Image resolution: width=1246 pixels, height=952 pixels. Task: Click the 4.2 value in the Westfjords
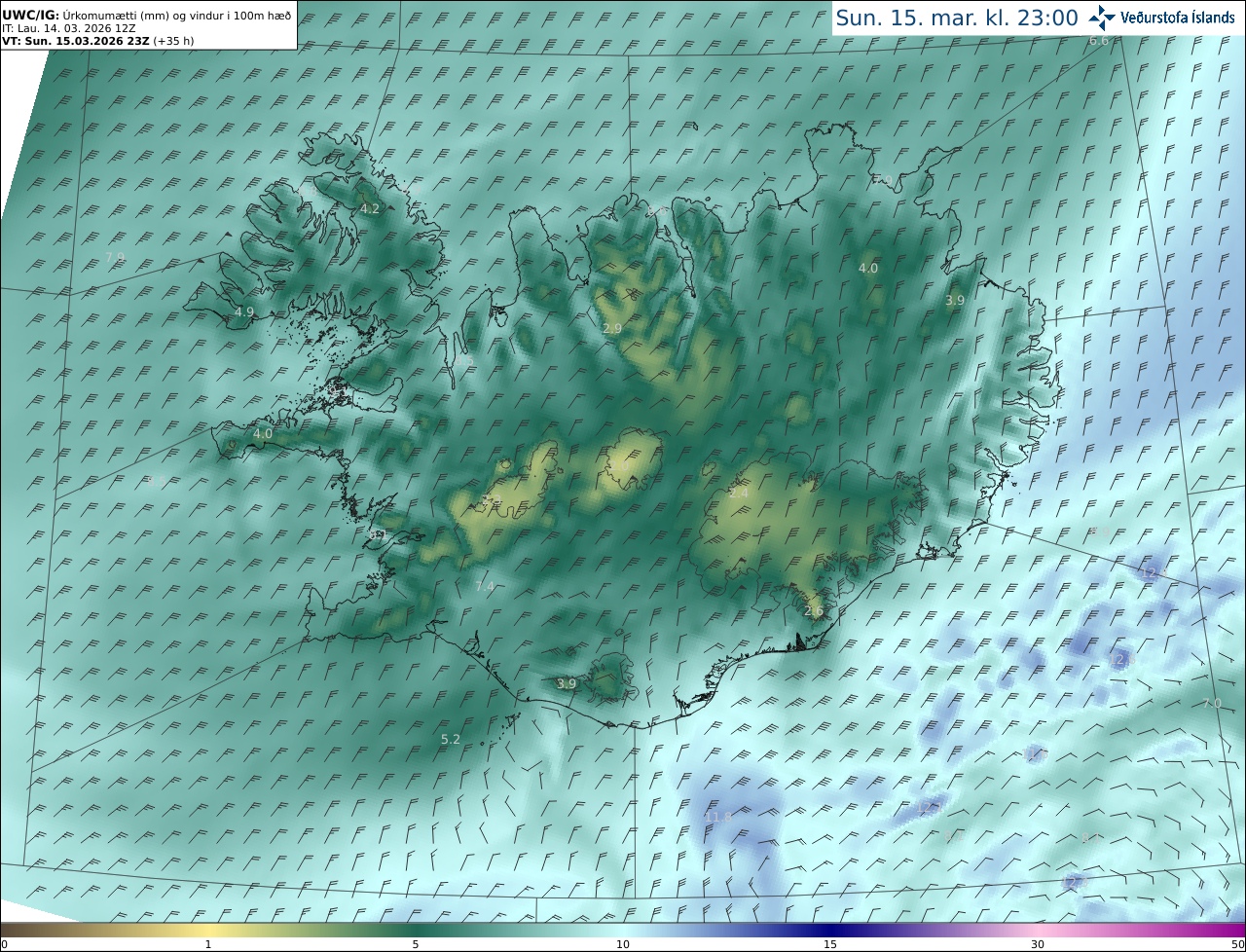pyautogui.click(x=370, y=208)
